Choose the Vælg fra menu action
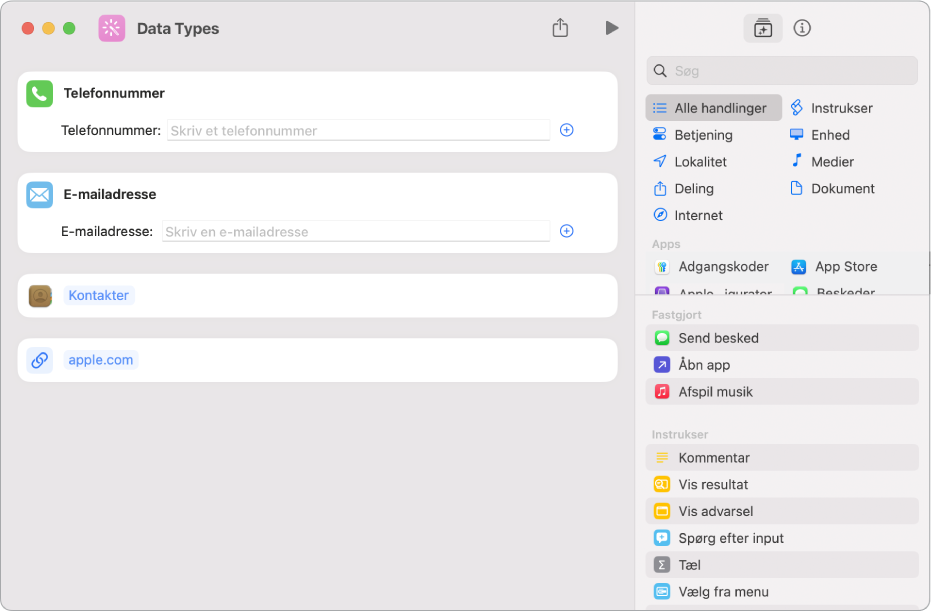The image size is (931, 612). [x=782, y=591]
